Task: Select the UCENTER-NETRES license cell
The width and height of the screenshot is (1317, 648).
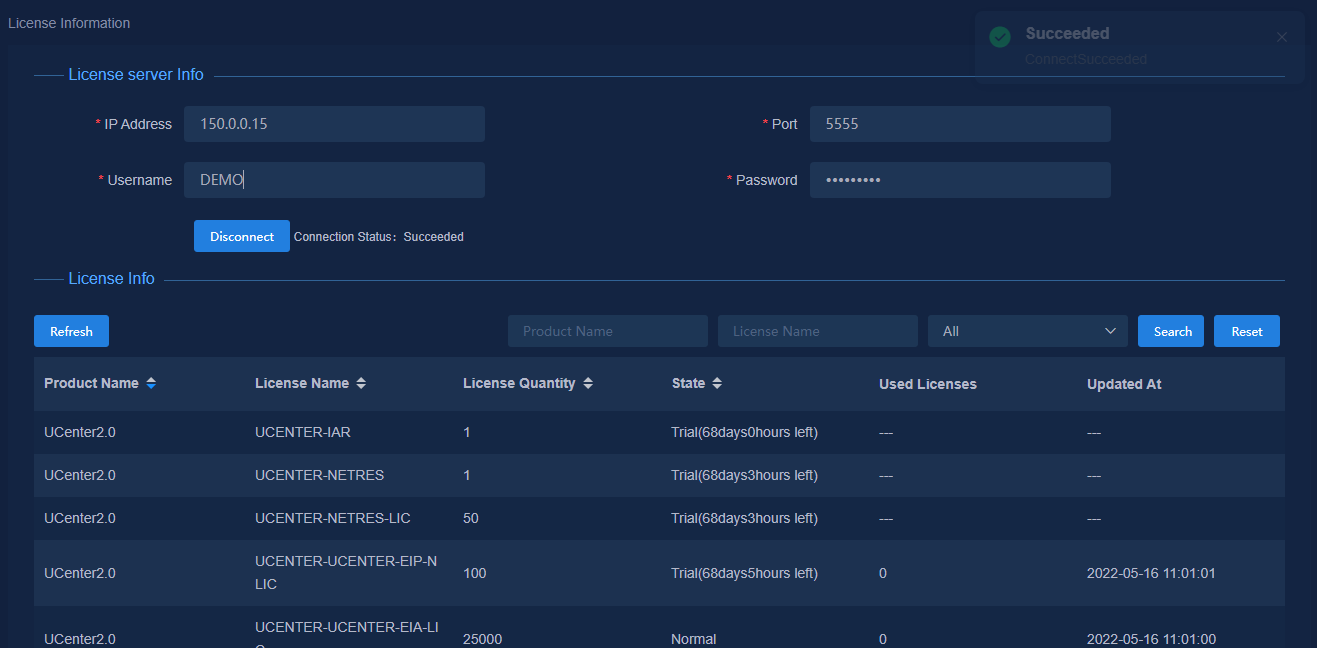Action: pyautogui.click(x=320, y=475)
